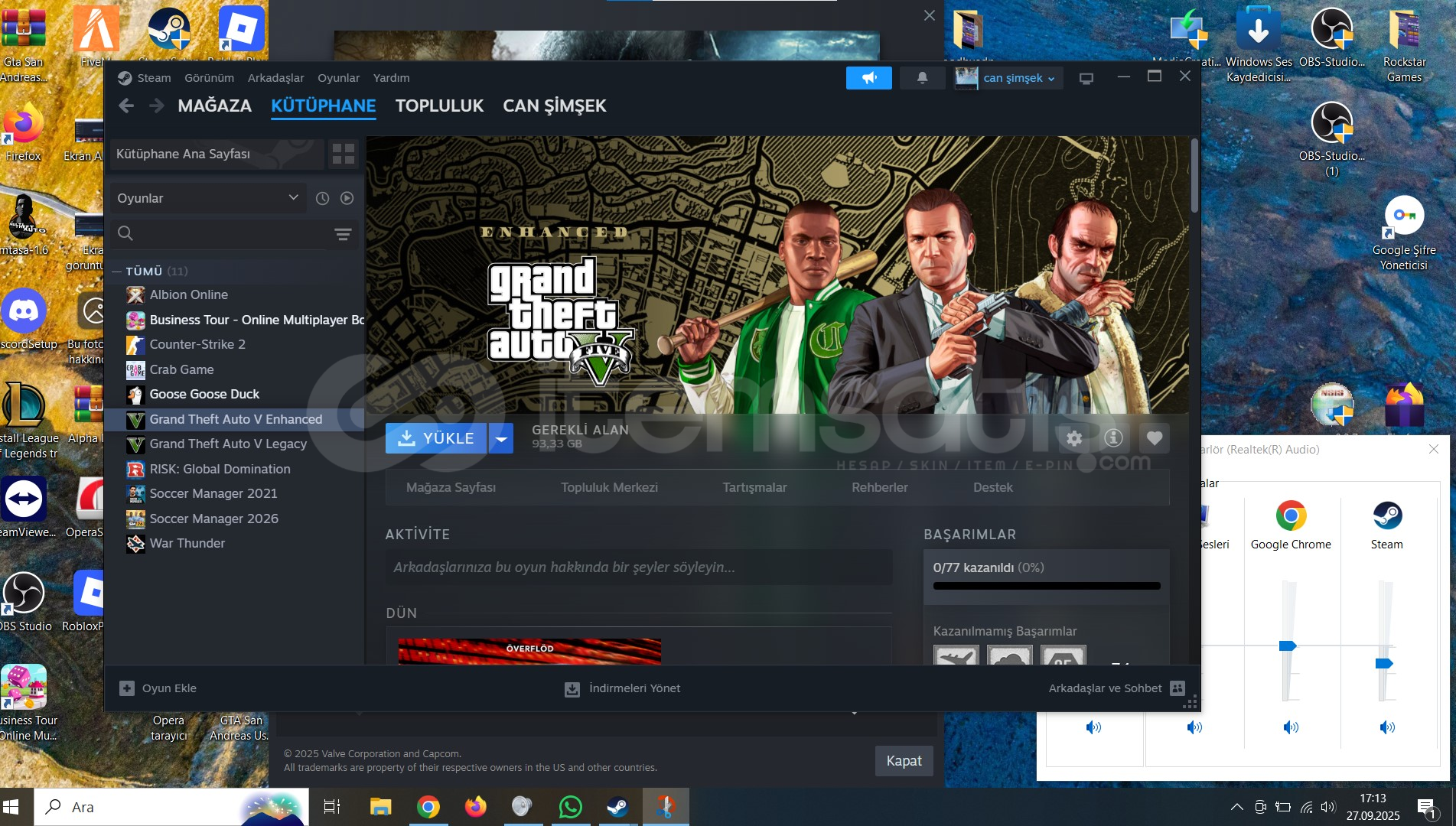Mute Google Chrome in the volume mixer
Image resolution: width=1456 pixels, height=826 pixels.
coord(1291,727)
